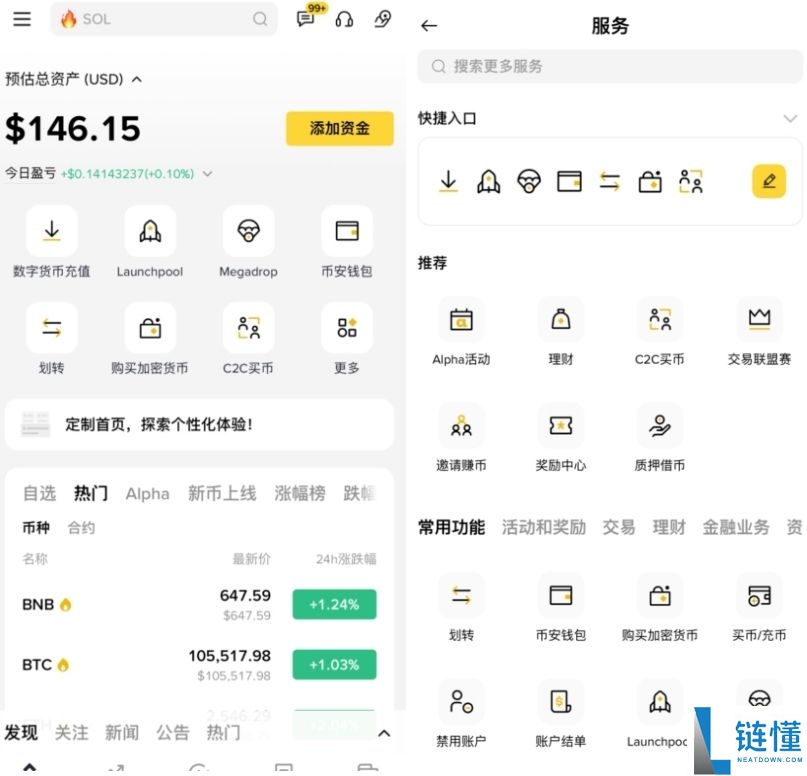This screenshot has width=807, height=776.
Task: Tap transfer arrows shortcut in 快捷入口
Action: (x=610, y=181)
